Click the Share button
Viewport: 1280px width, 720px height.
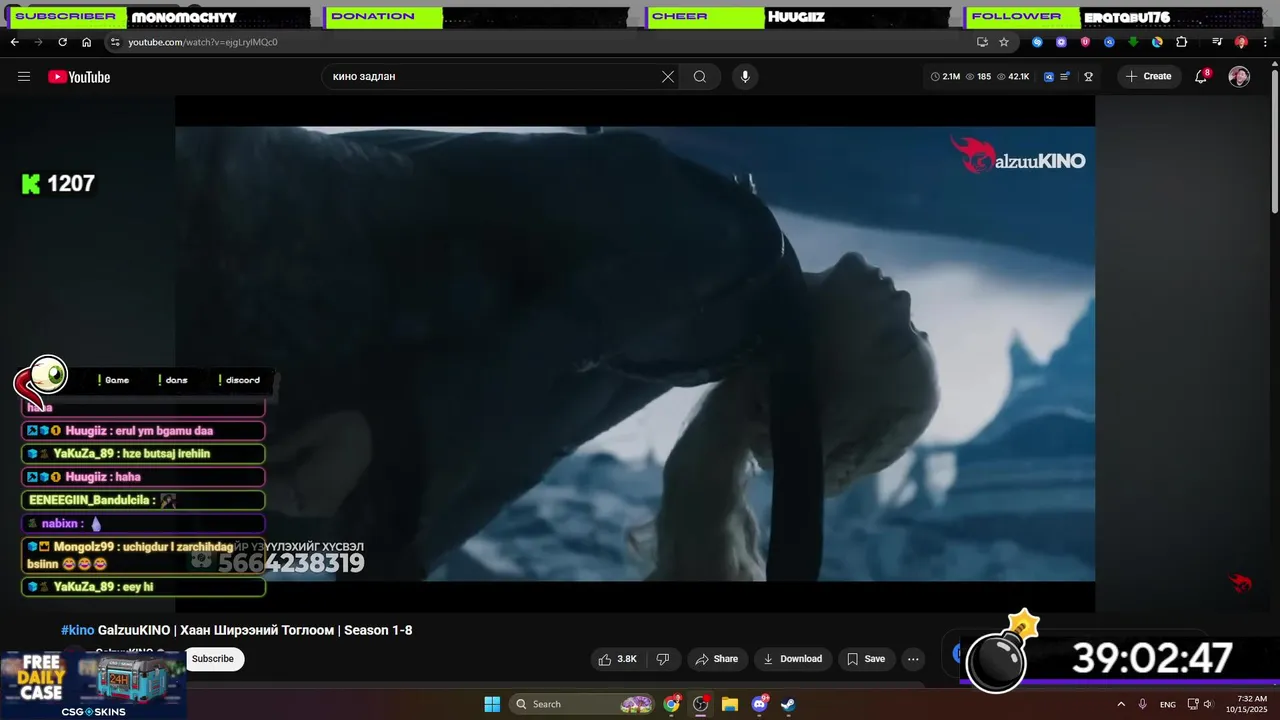tap(716, 659)
